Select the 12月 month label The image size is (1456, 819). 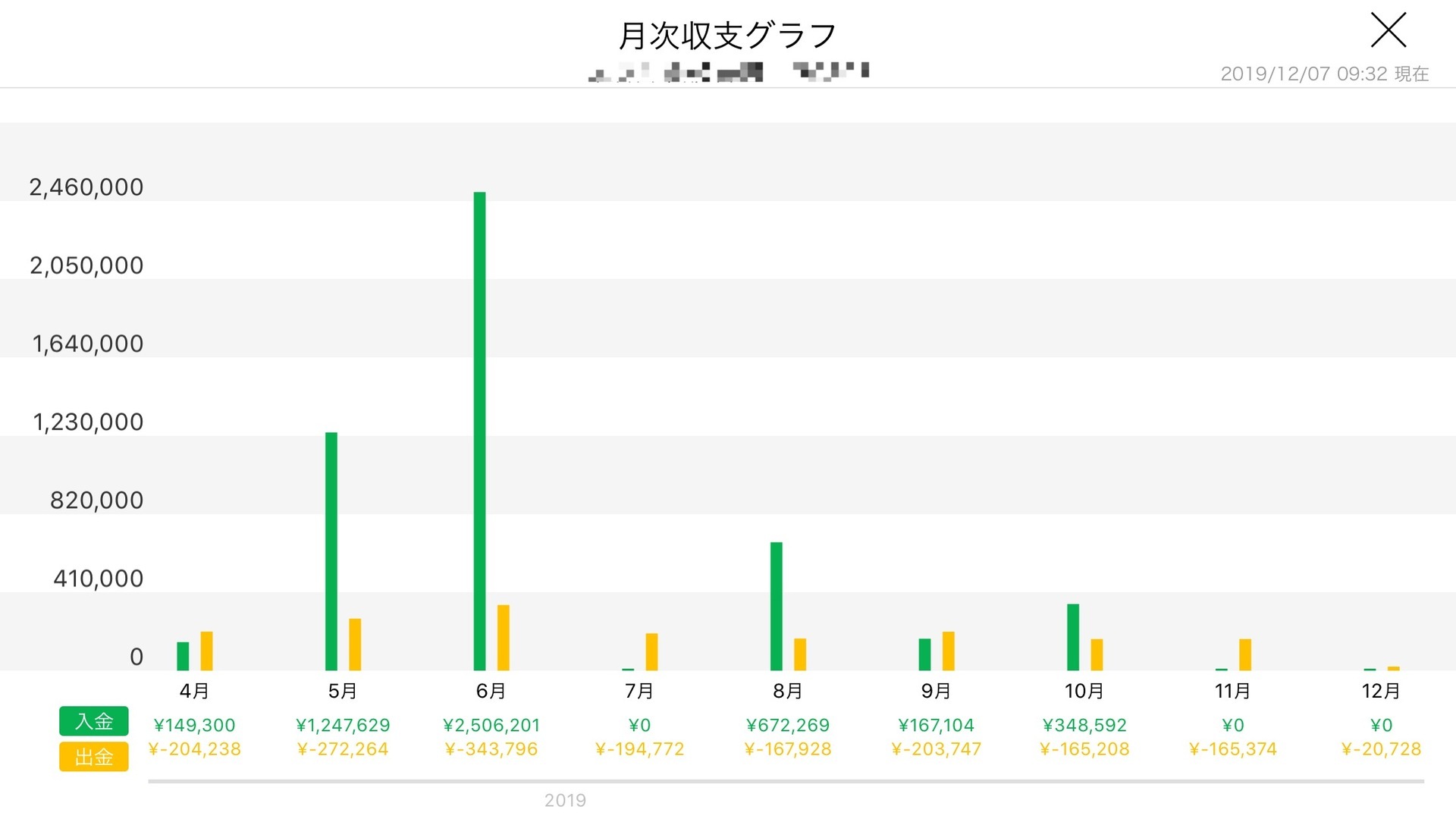tap(1381, 691)
